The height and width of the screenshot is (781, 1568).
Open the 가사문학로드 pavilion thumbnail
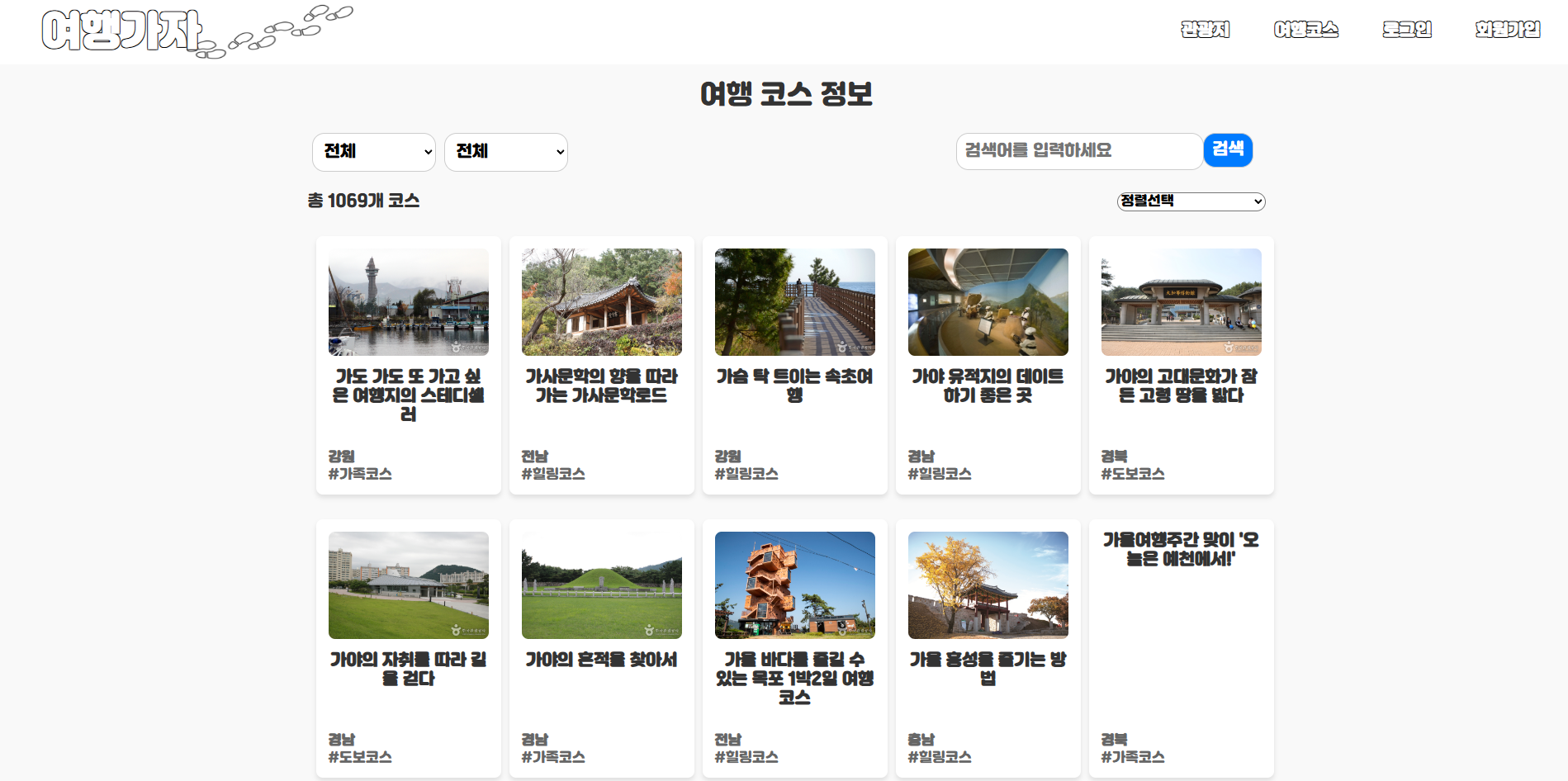pyautogui.click(x=602, y=302)
